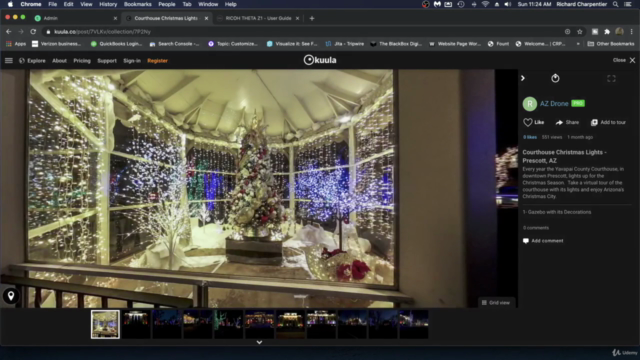Share this panorama post
The width and height of the screenshot is (640, 360).
[x=567, y=122]
